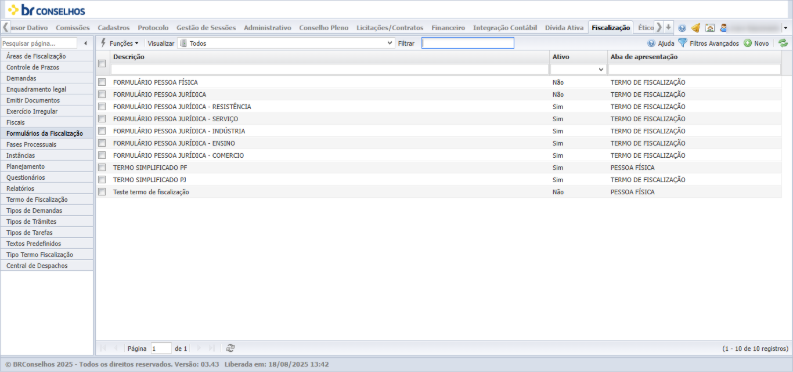
Task: Open Filtros Avançados
Action: (x=709, y=43)
